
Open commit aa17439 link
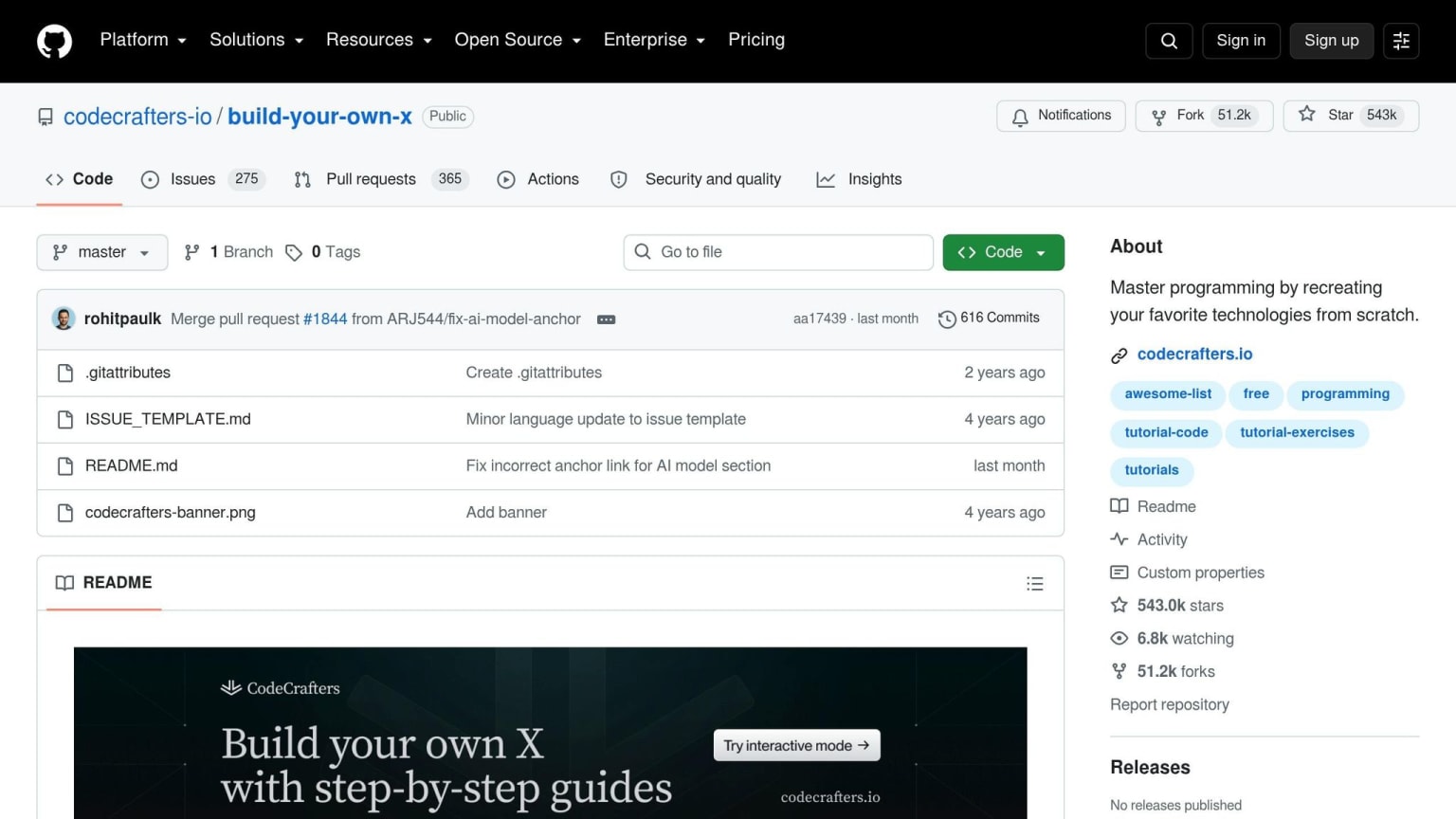[x=819, y=318]
